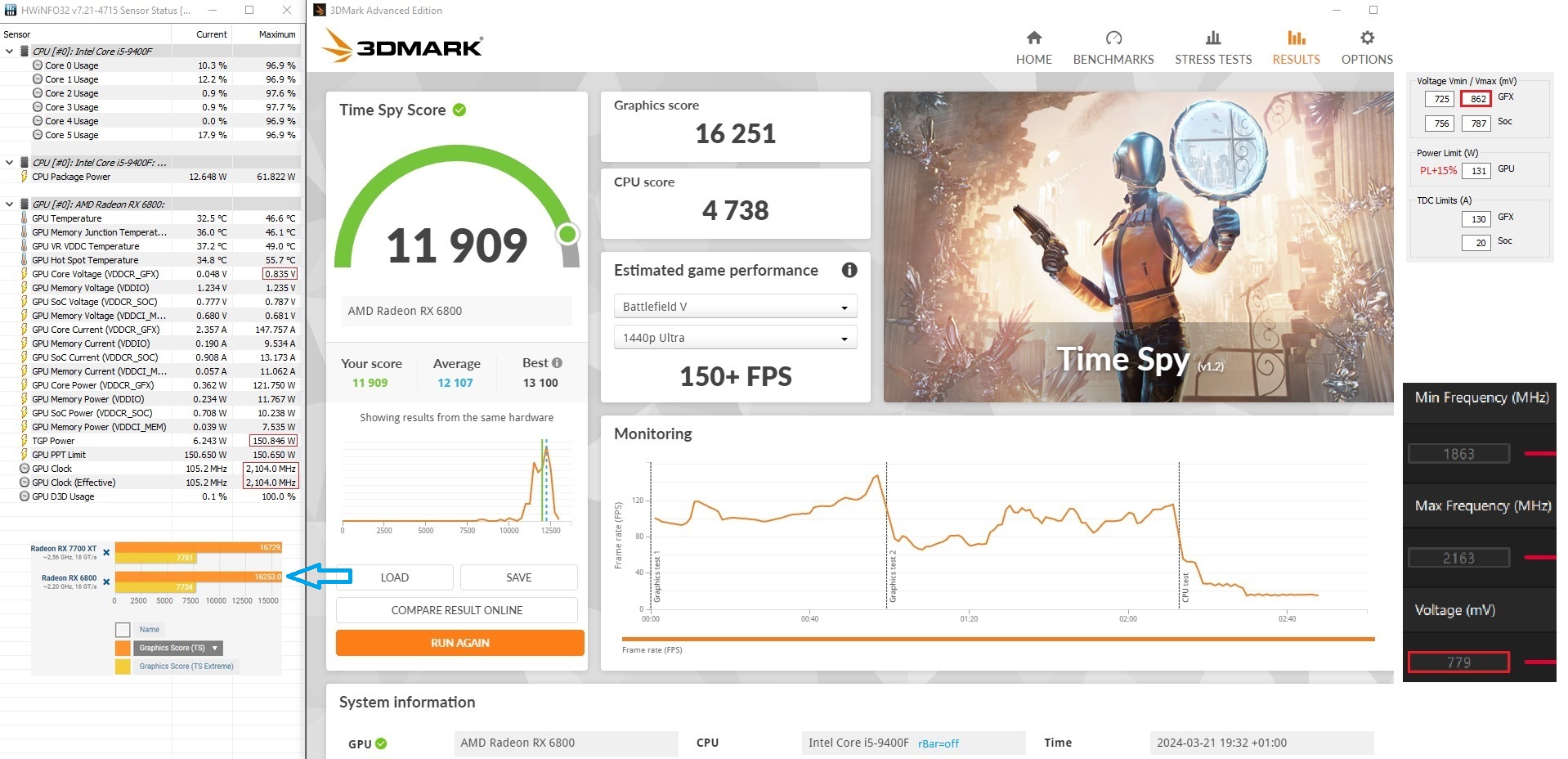
Task: Click the TDC GFX field showing 130
Action: (1476, 219)
